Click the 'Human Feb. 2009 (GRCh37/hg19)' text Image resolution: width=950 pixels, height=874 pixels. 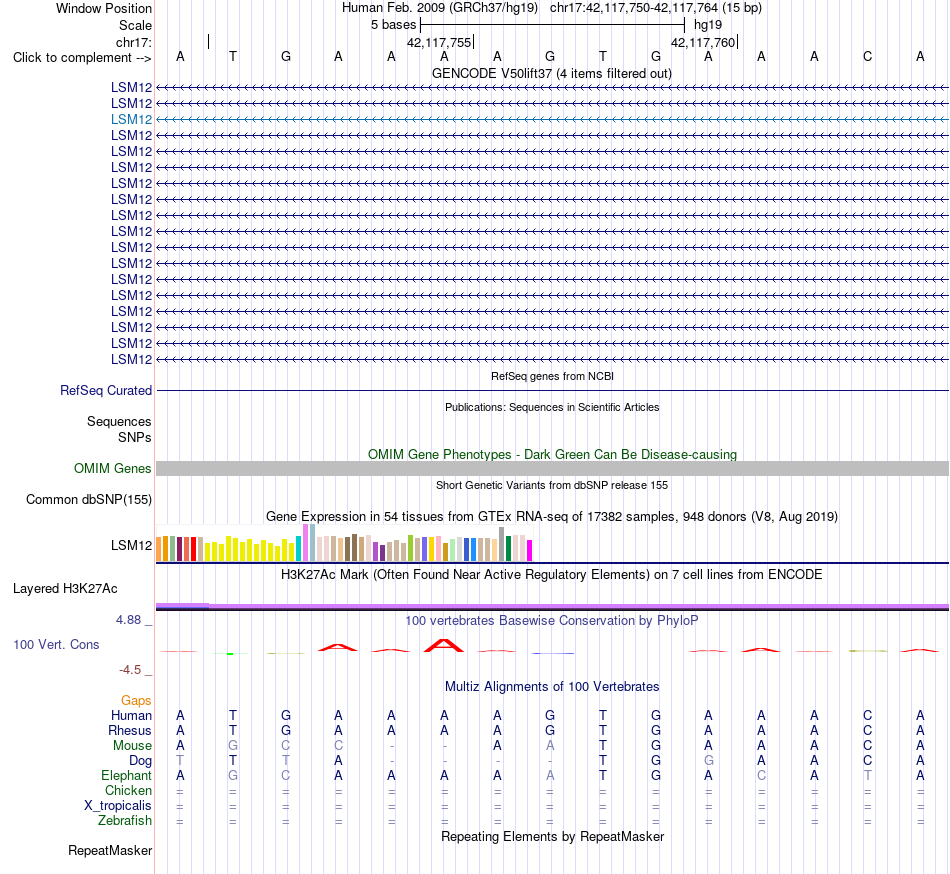[440, 8]
